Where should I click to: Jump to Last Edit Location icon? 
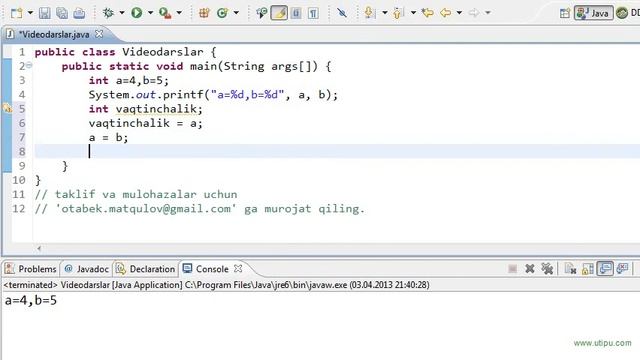tap(428, 13)
